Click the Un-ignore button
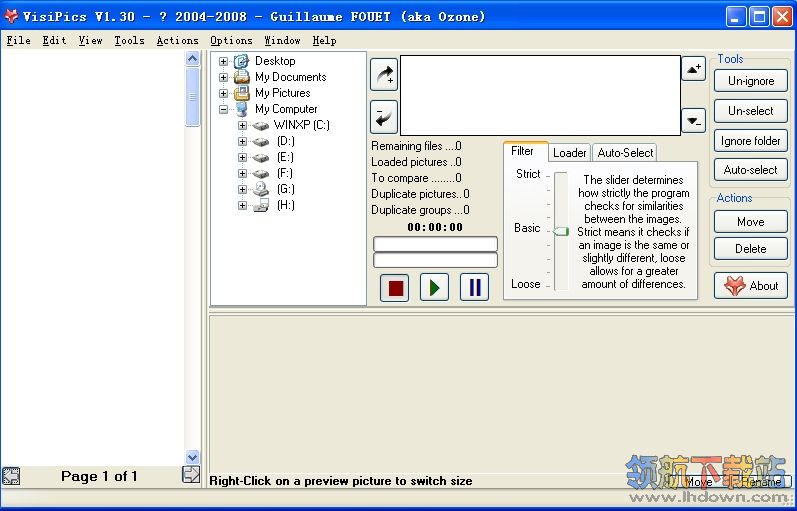 click(x=751, y=81)
